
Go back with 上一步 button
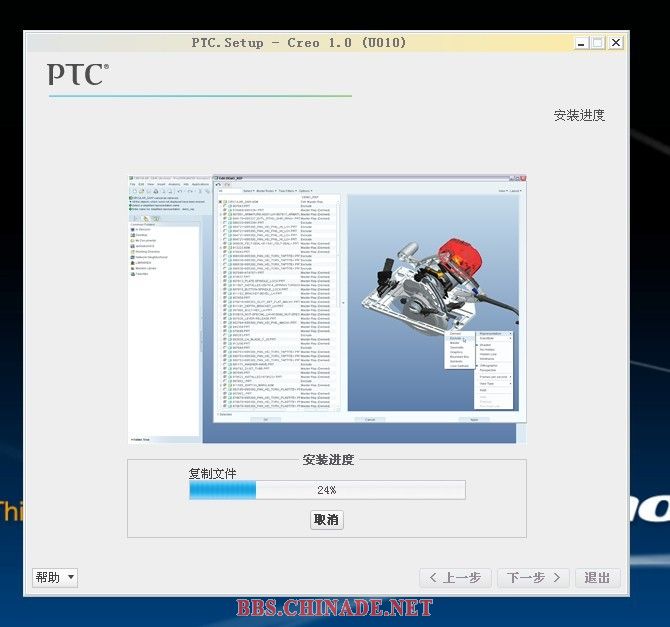[x=455, y=578]
